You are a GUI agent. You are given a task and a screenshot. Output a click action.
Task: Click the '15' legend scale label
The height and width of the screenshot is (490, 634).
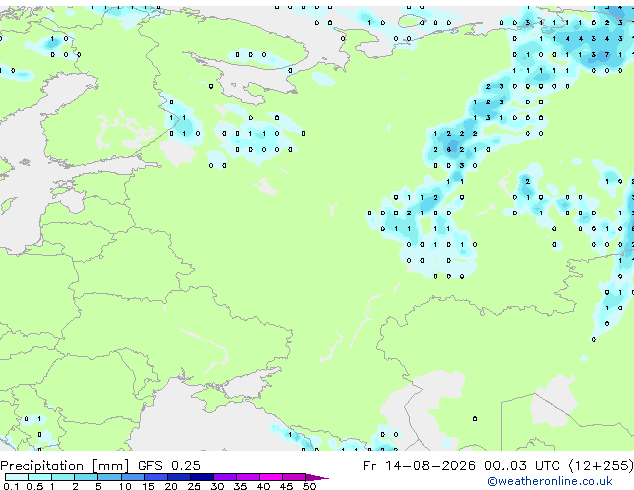click(148, 486)
